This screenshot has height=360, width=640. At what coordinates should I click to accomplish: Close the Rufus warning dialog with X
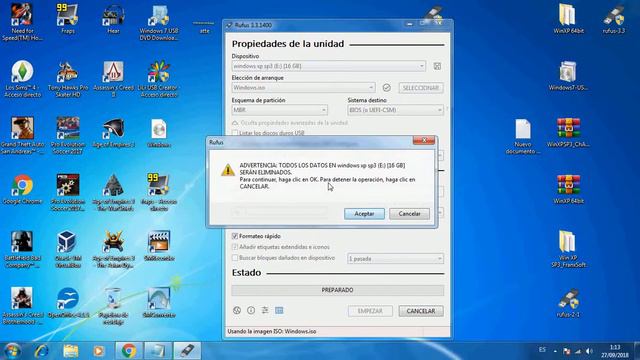pyautogui.click(x=424, y=141)
